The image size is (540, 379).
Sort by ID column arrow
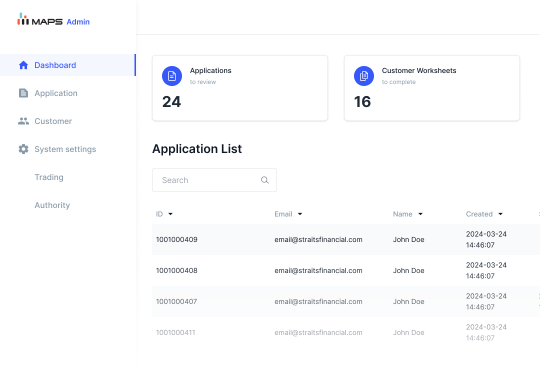(x=170, y=214)
